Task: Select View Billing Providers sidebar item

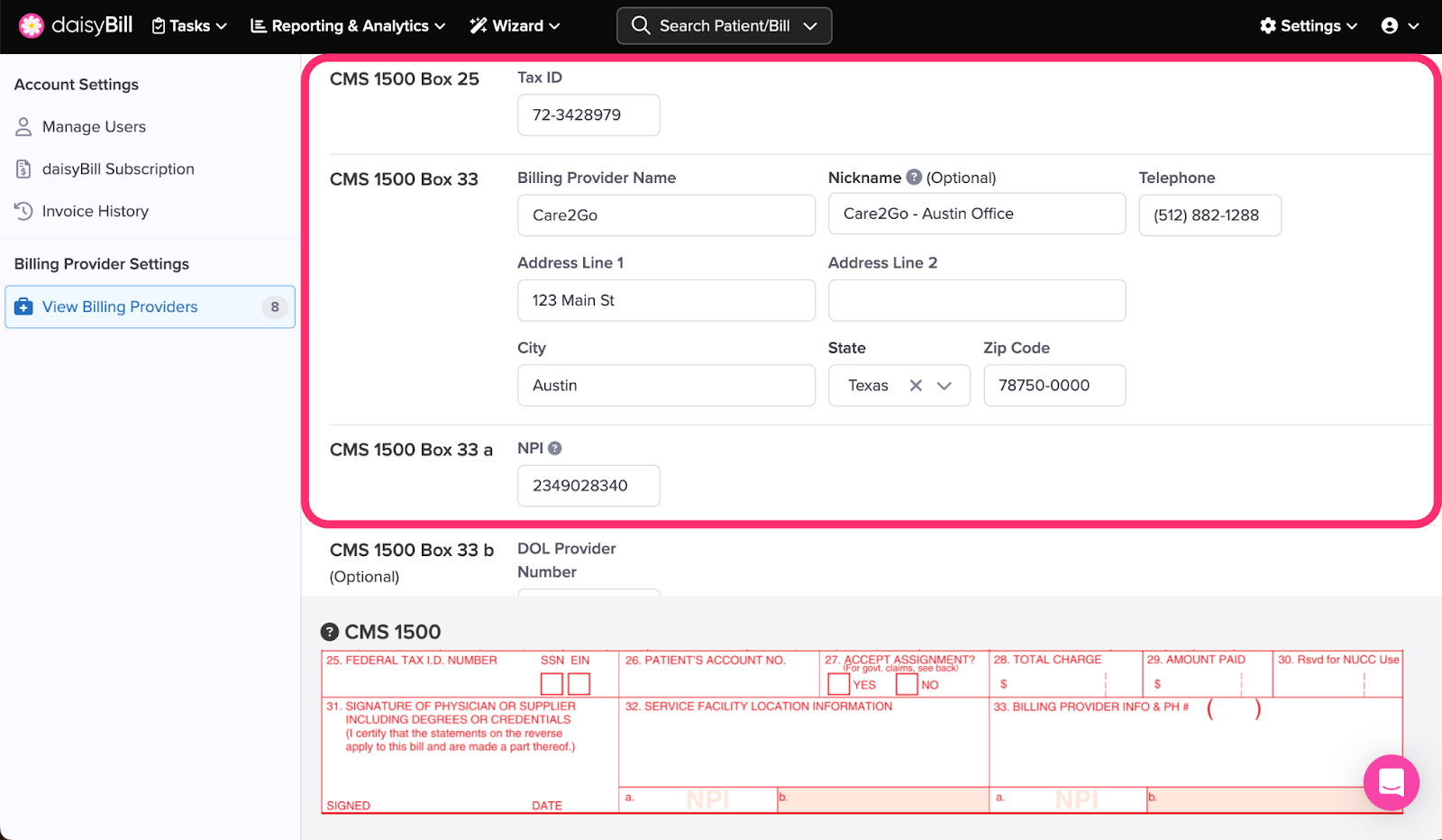Action: point(120,307)
